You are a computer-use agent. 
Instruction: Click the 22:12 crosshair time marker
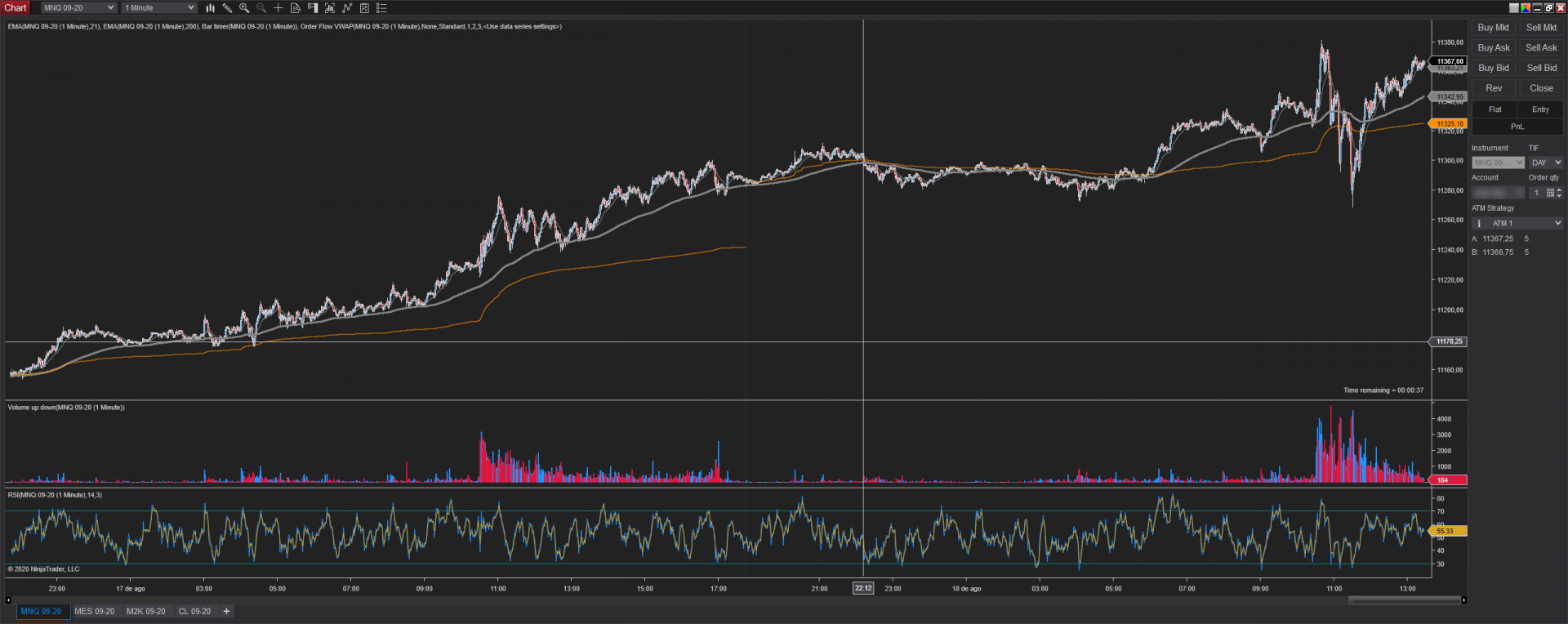(863, 588)
